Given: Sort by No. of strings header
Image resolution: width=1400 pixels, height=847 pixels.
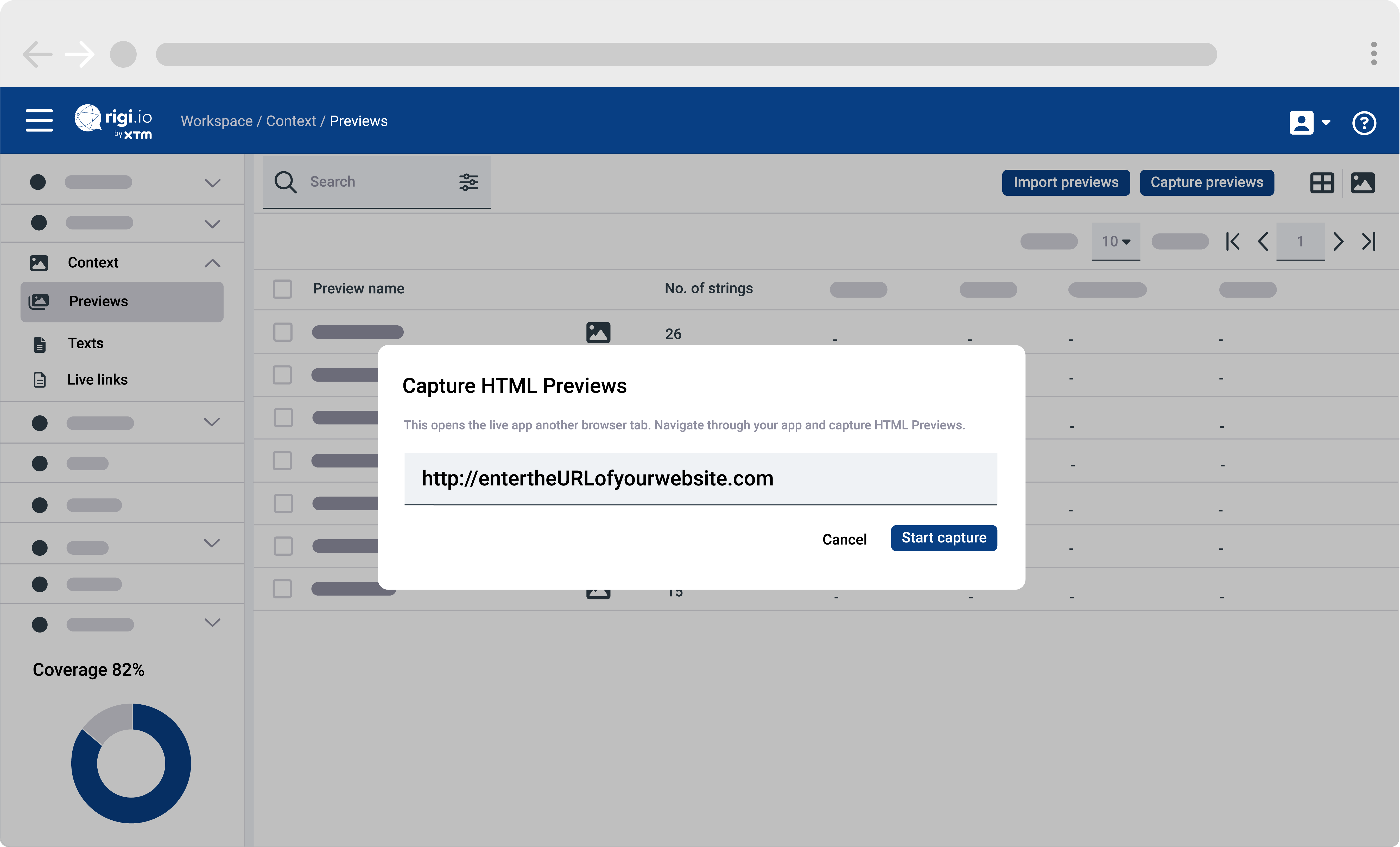Looking at the screenshot, I should pos(708,289).
